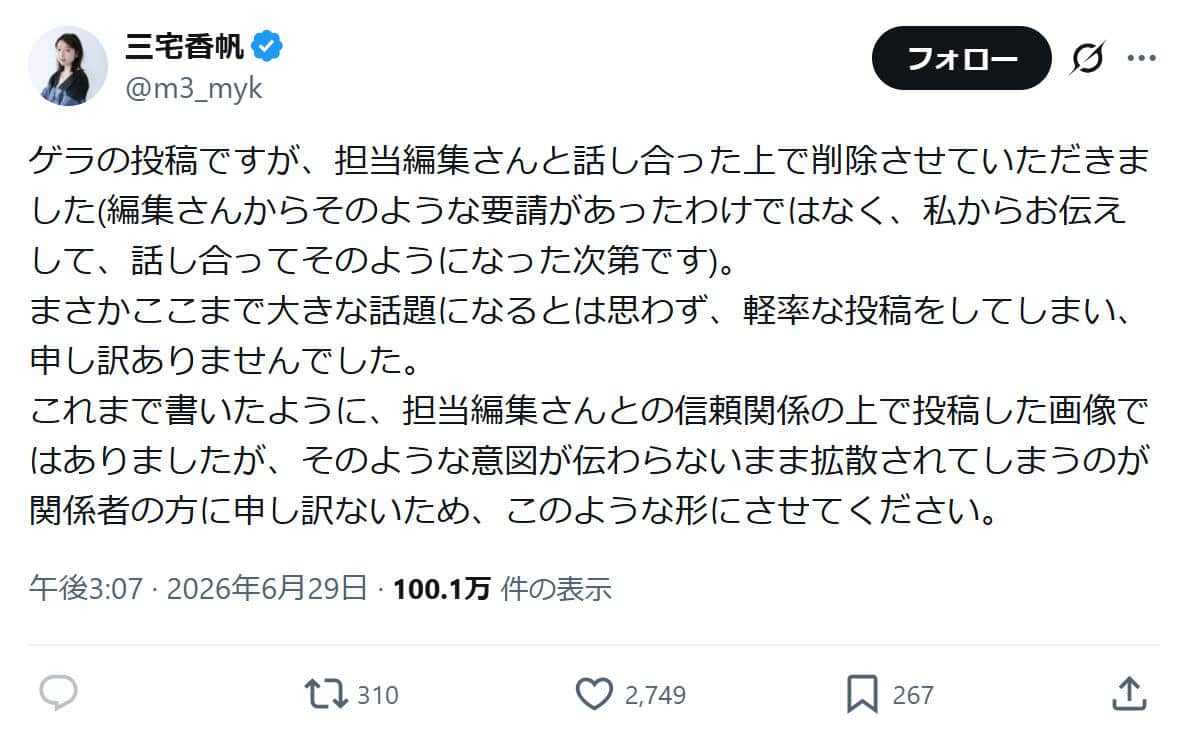Click the blue verified badge

[x=267, y=46]
